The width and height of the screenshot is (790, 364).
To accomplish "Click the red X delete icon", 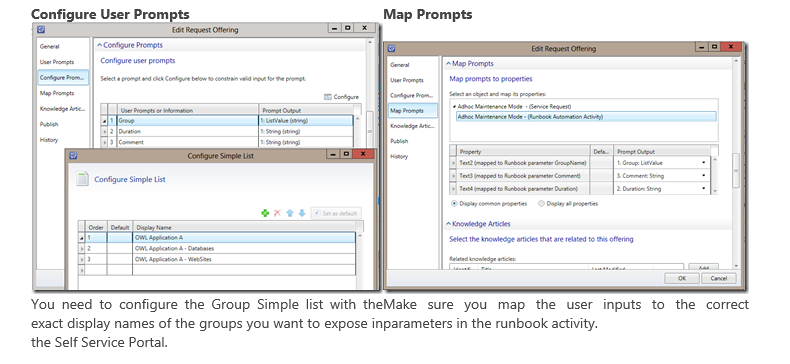I will tap(277, 213).
